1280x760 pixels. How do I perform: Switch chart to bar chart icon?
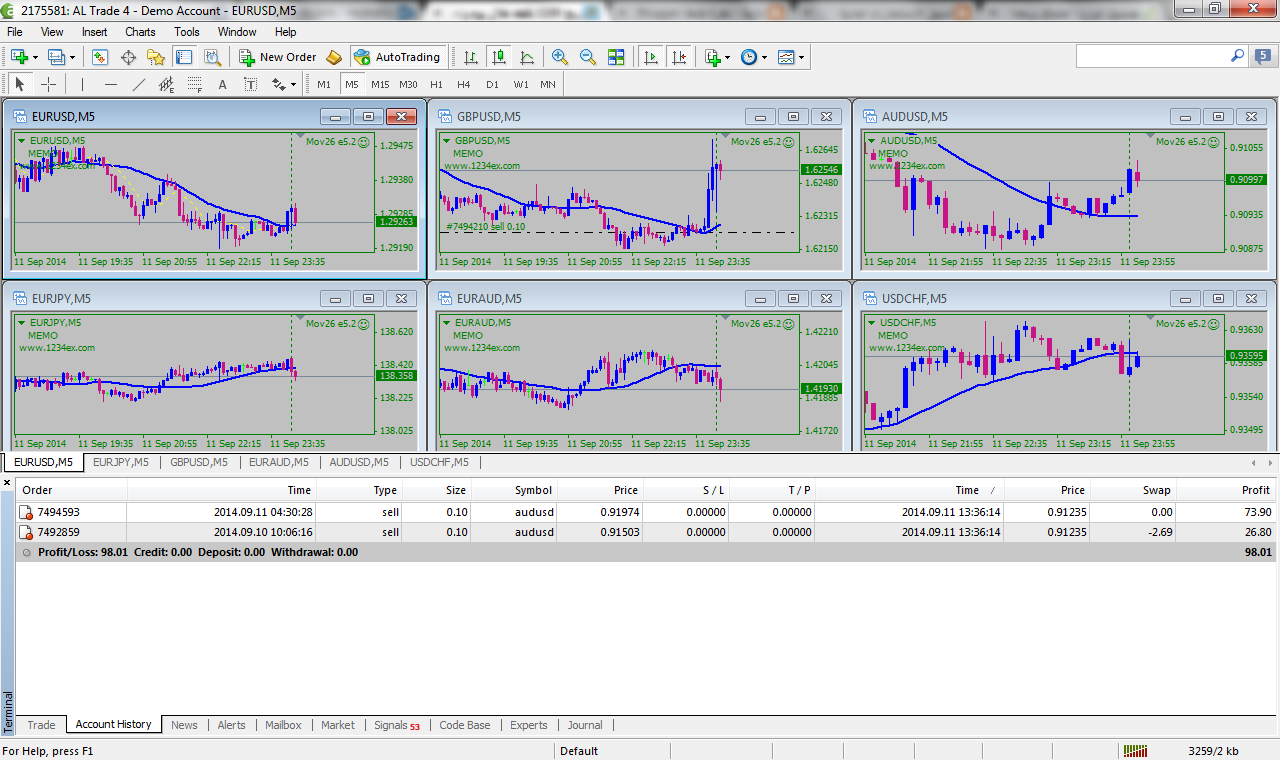tap(470, 57)
